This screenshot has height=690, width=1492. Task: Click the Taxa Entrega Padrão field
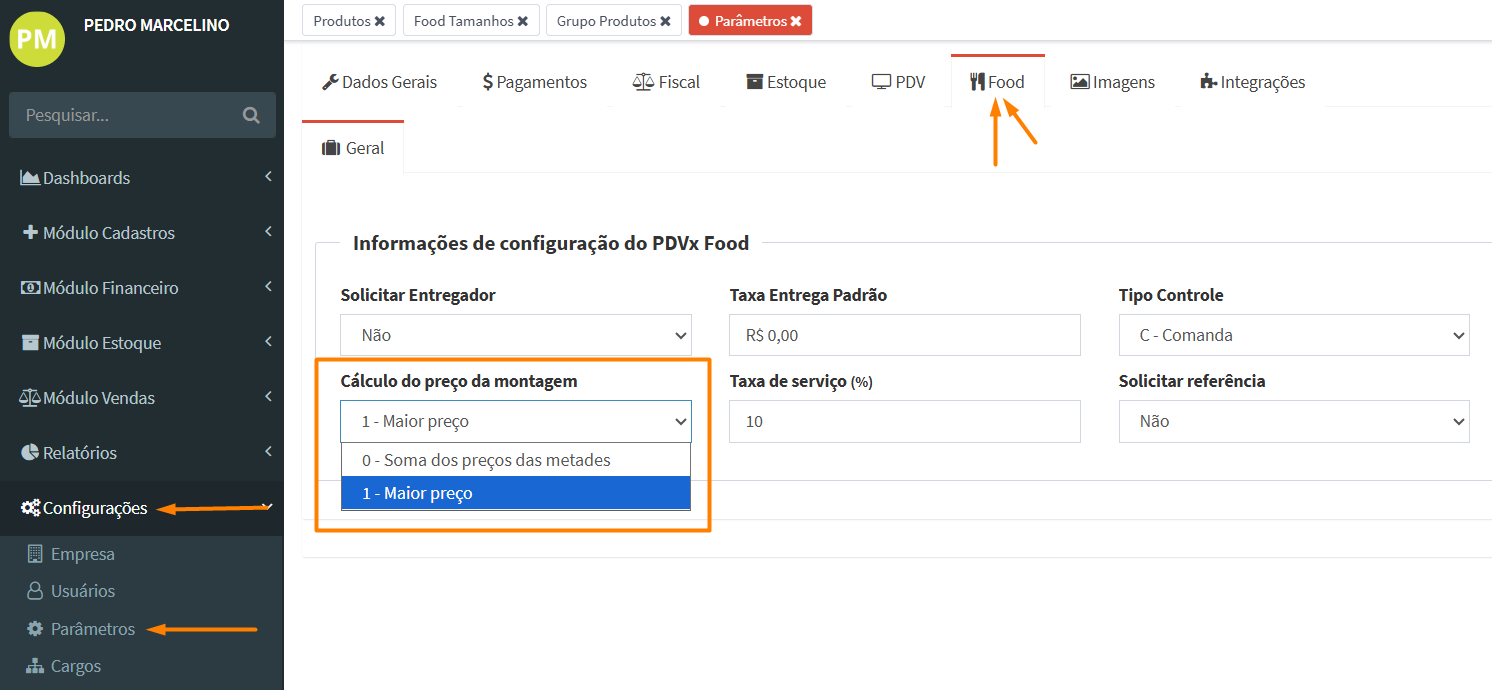(904, 335)
